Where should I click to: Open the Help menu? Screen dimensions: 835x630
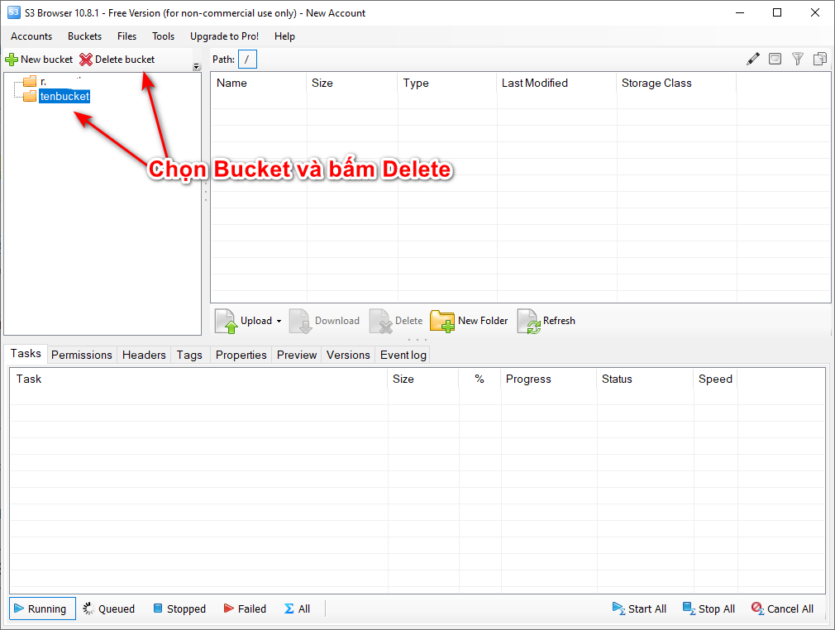pyautogui.click(x=284, y=36)
